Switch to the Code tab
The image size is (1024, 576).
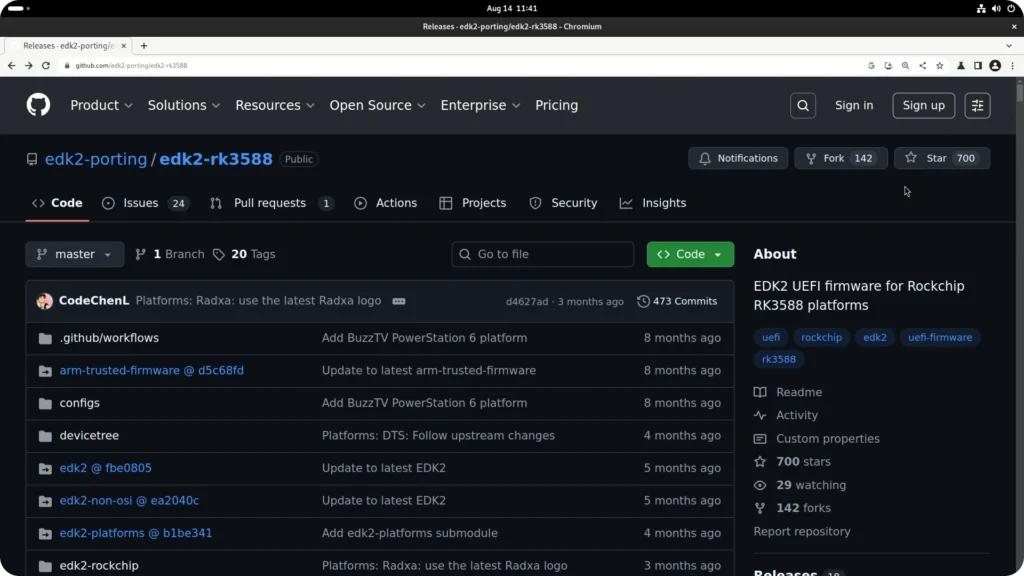tap(57, 203)
